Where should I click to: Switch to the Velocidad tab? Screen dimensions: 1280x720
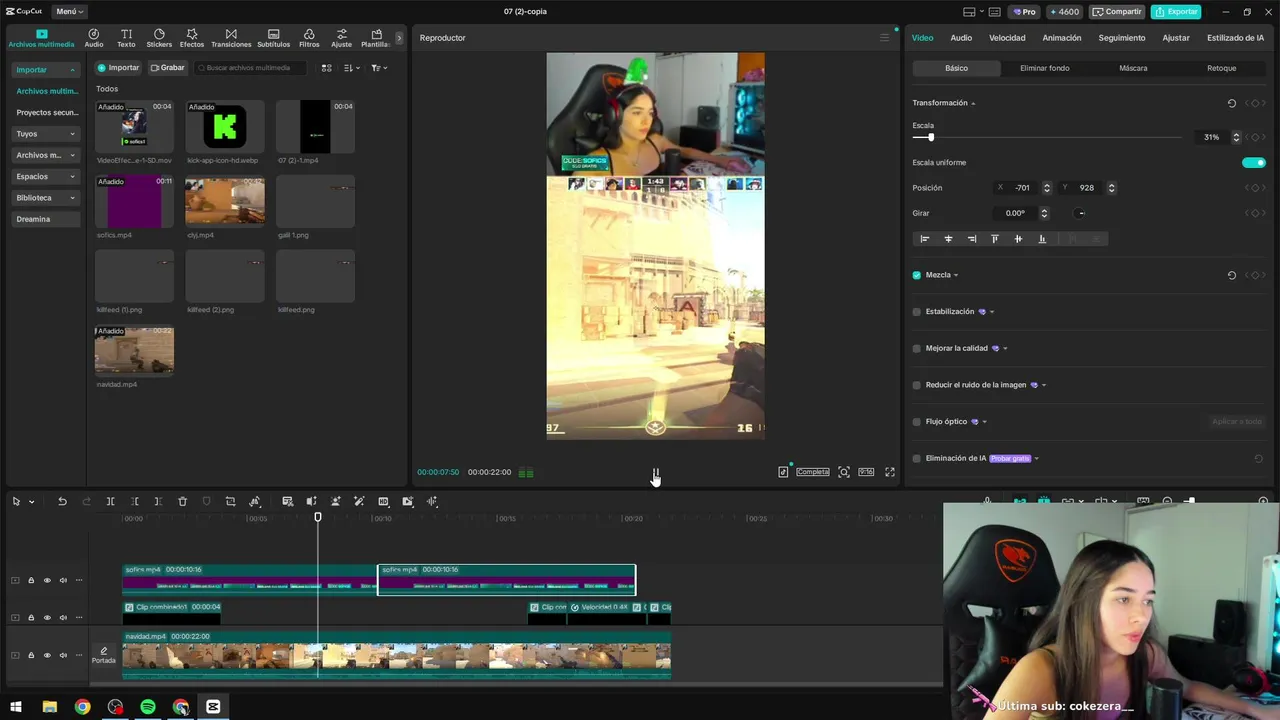click(x=1007, y=38)
